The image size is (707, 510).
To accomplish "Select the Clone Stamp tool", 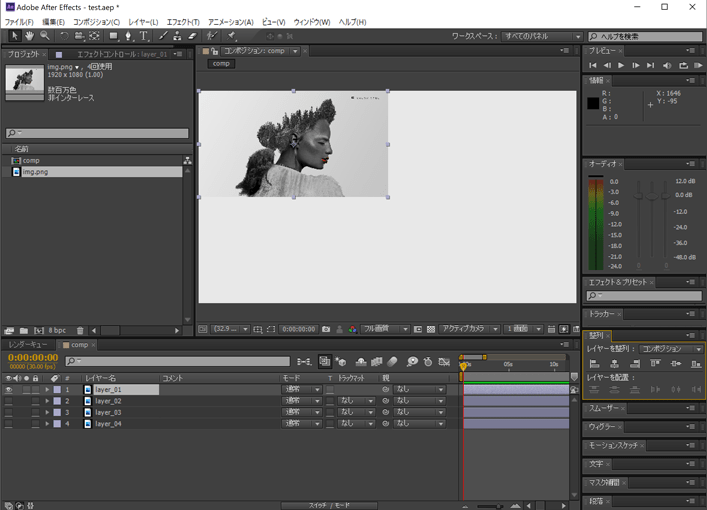I will [177, 36].
